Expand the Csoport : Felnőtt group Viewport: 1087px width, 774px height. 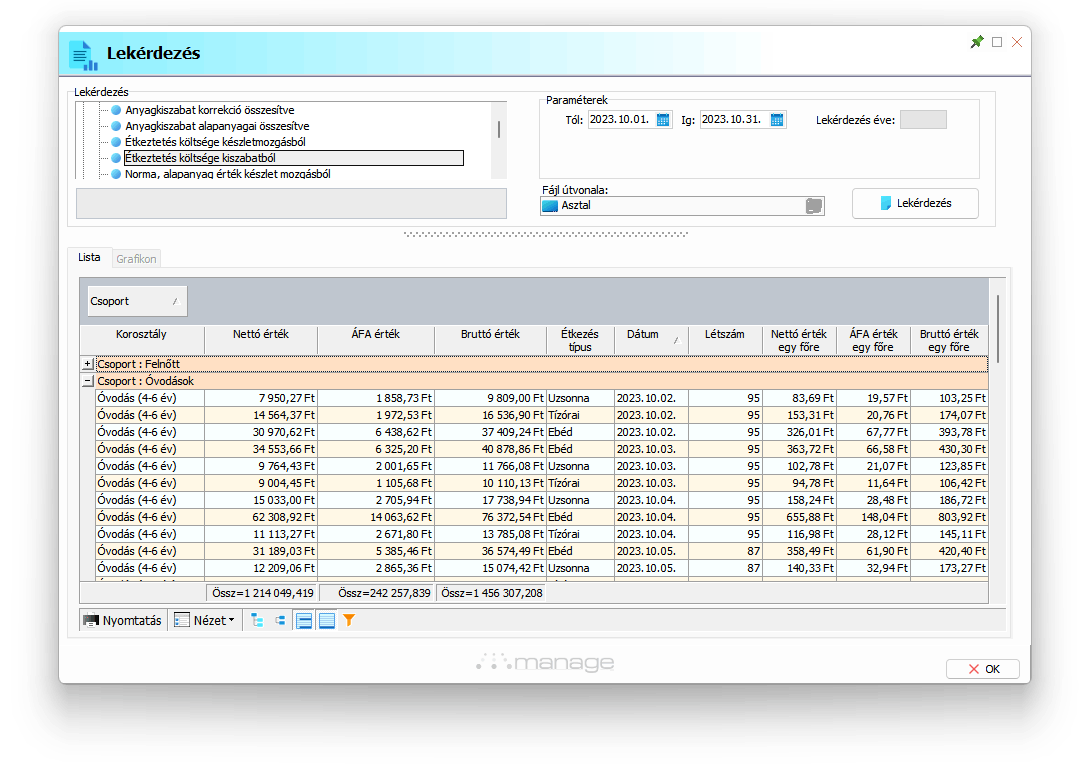click(x=87, y=364)
